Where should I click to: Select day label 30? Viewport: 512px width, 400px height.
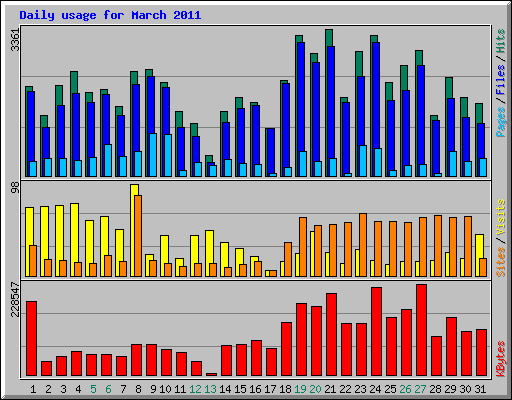click(465, 389)
